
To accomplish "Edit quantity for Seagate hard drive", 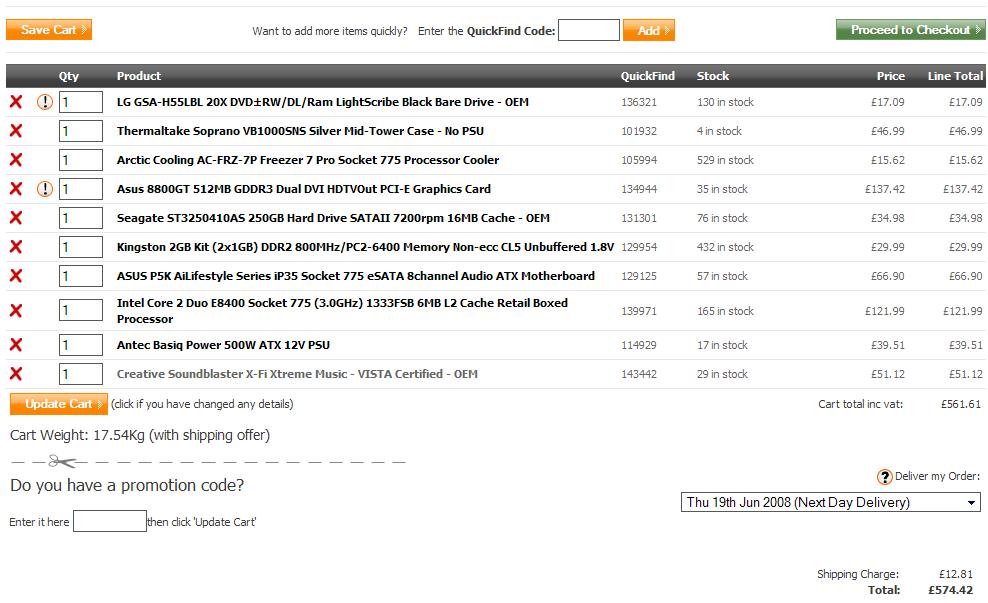I will (81, 218).
